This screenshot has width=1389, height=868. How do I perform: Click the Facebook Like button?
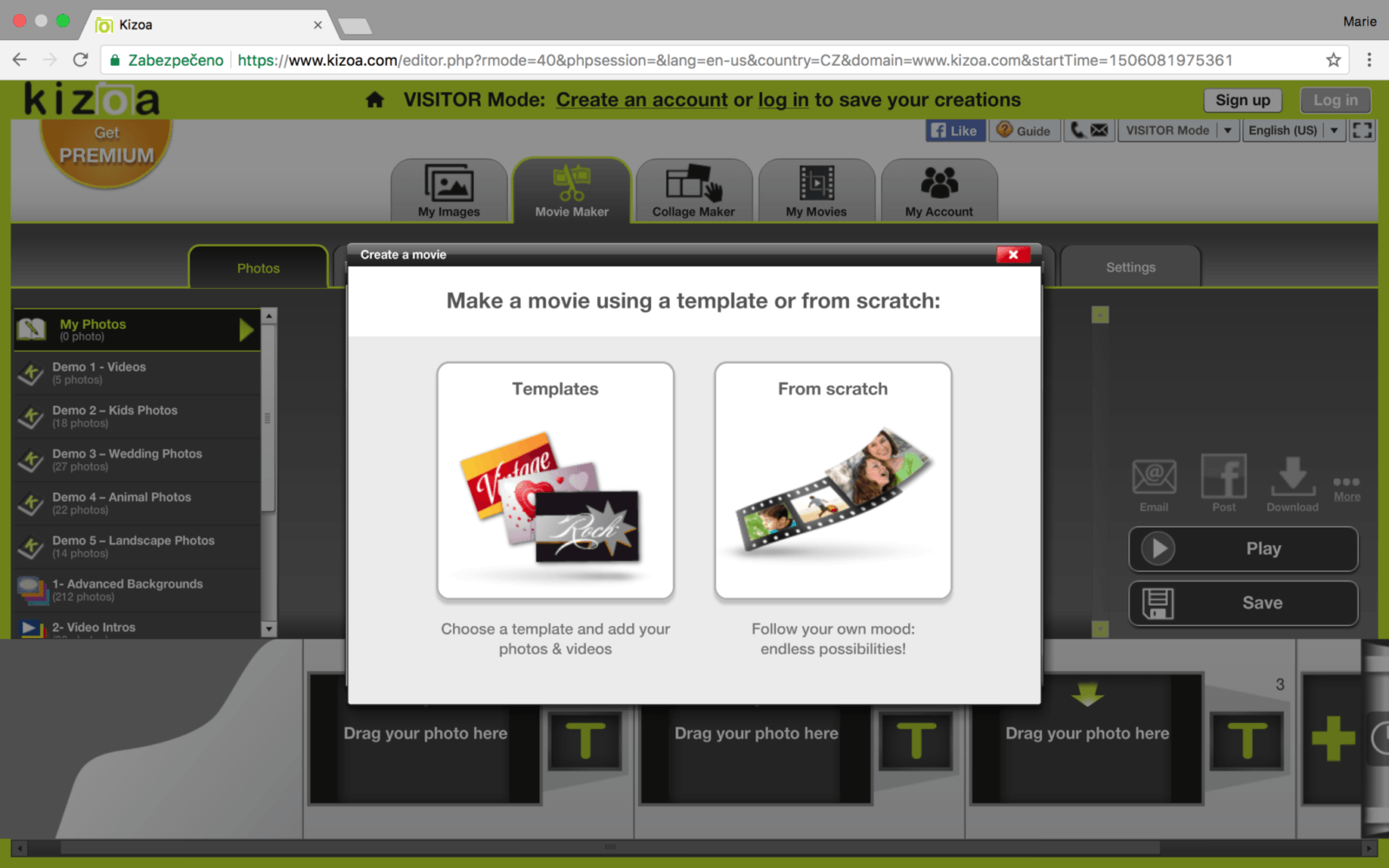[955, 130]
